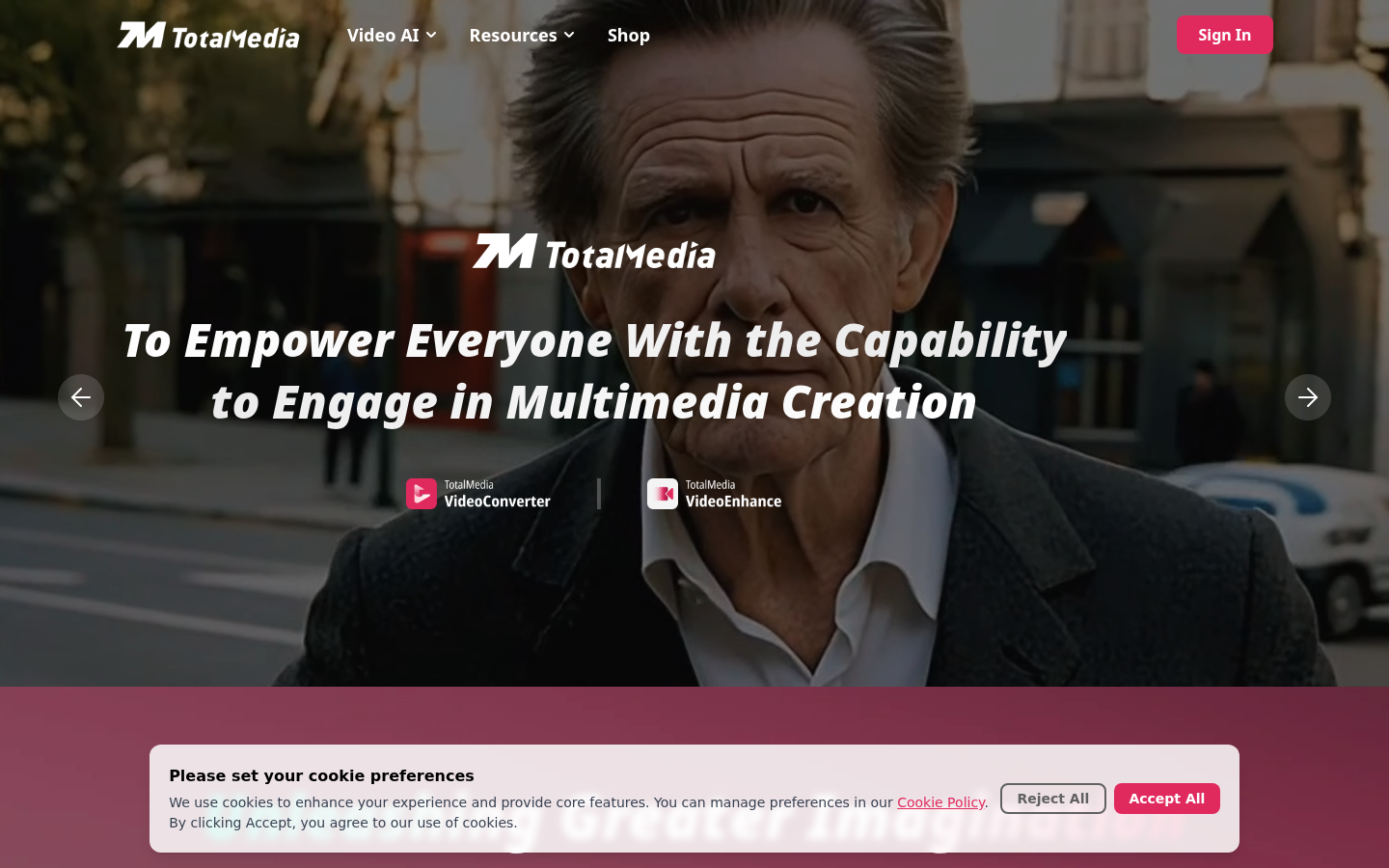Go to the Shop page

[x=629, y=35]
